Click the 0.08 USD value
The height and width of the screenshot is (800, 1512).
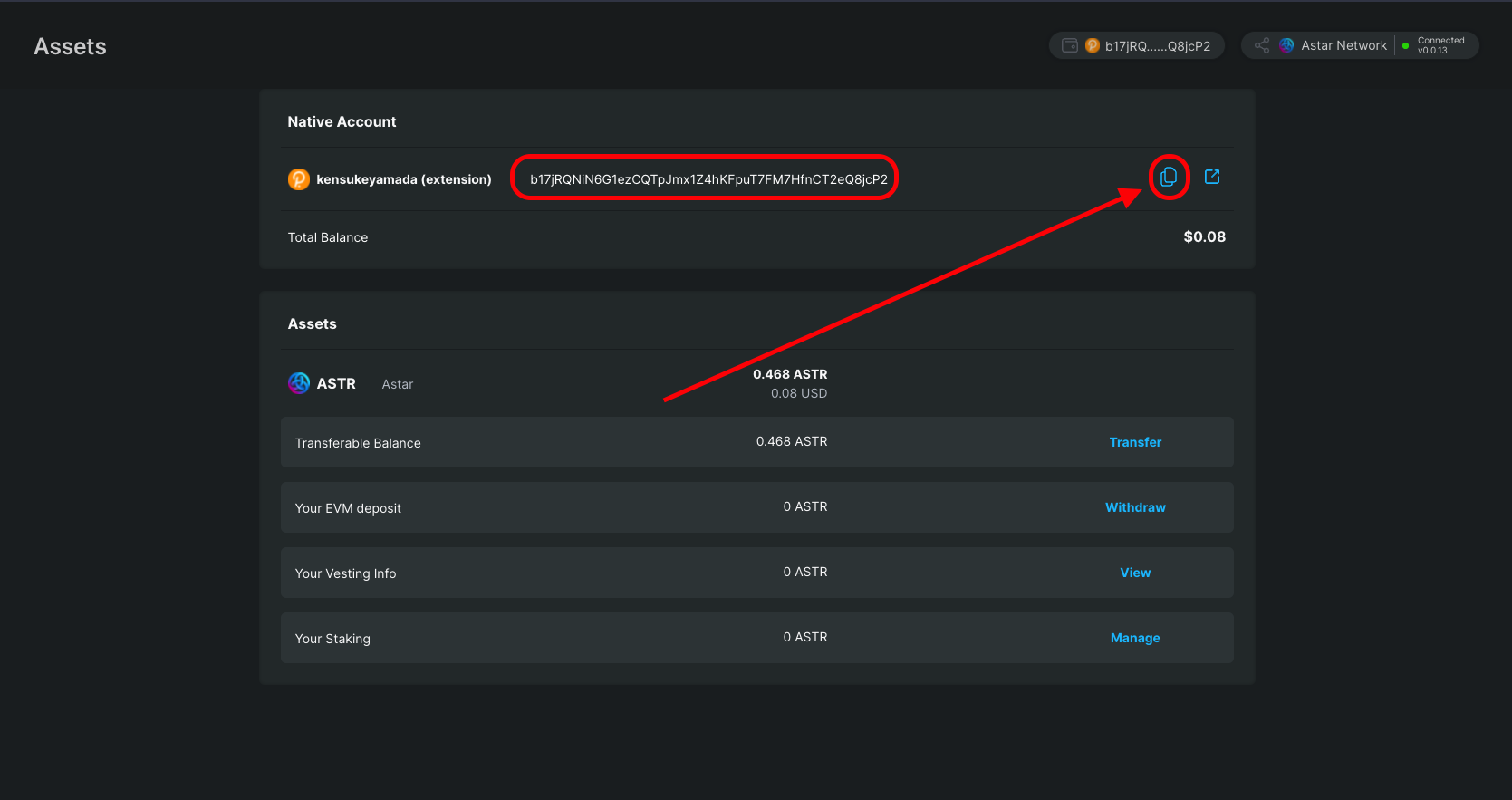coord(799,393)
